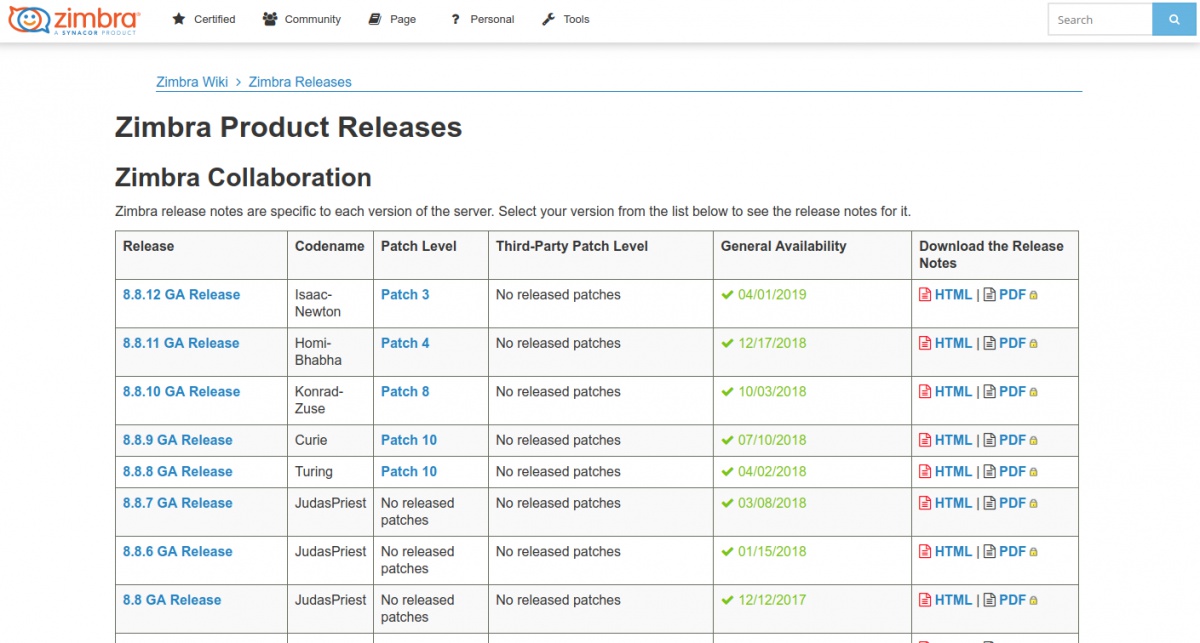Open Patch 3 for release 8.8.12

[405, 295]
